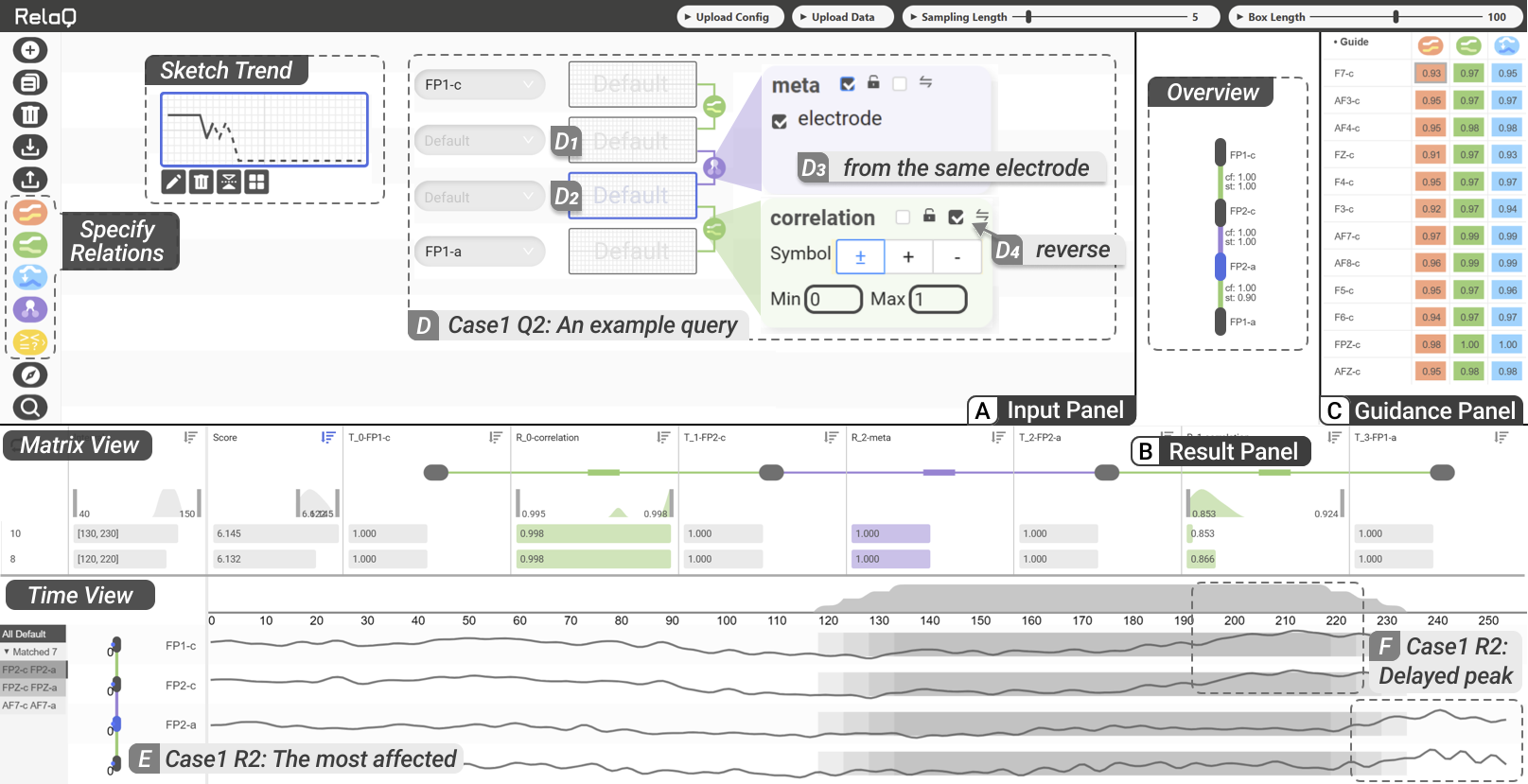Enable the first checkbox beside correlation
Viewport: 1528px width, 784px height.
[x=903, y=218]
